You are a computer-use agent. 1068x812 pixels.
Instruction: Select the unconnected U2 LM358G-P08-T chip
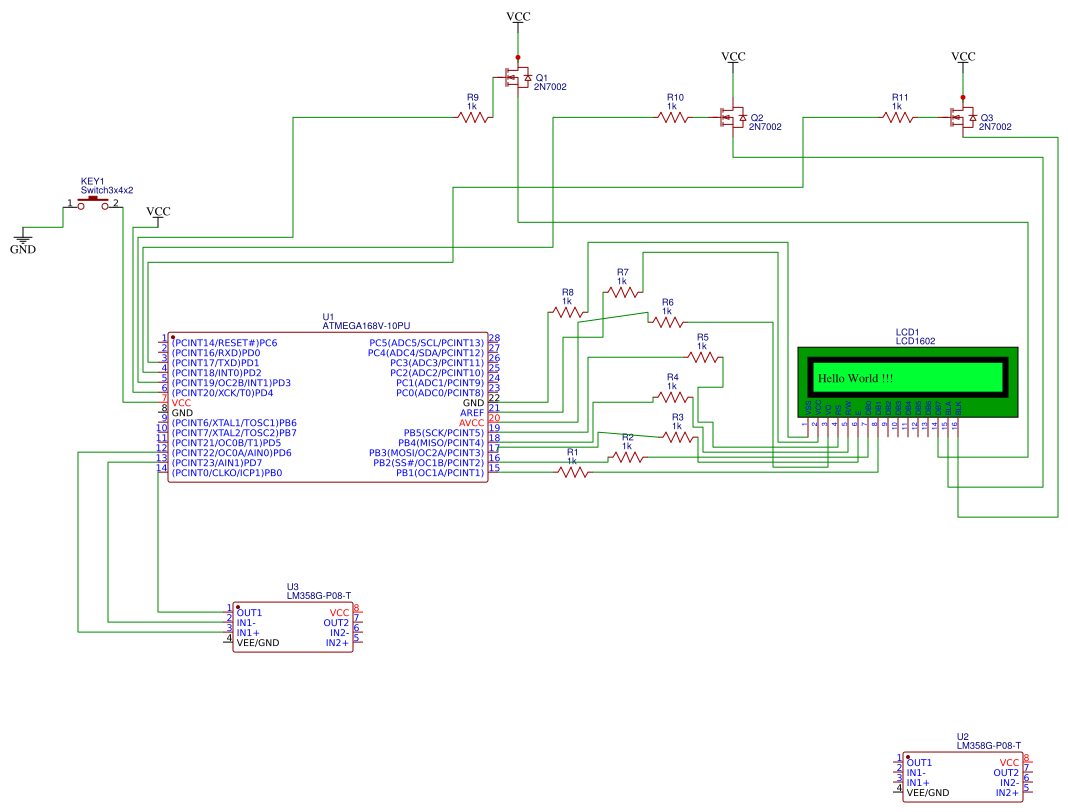(x=962, y=777)
